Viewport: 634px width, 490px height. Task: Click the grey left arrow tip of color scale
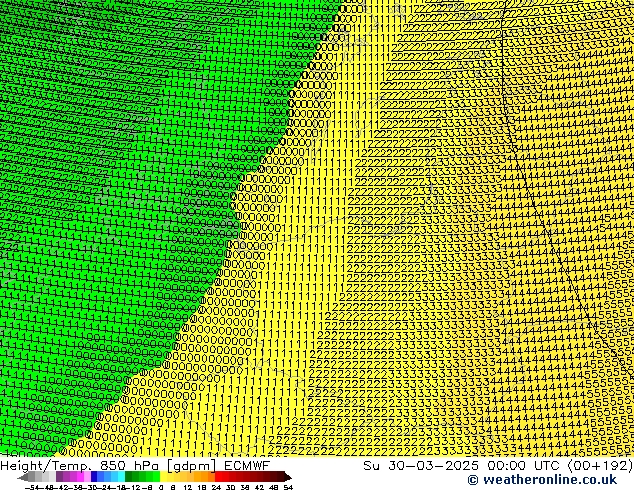tap(23, 477)
